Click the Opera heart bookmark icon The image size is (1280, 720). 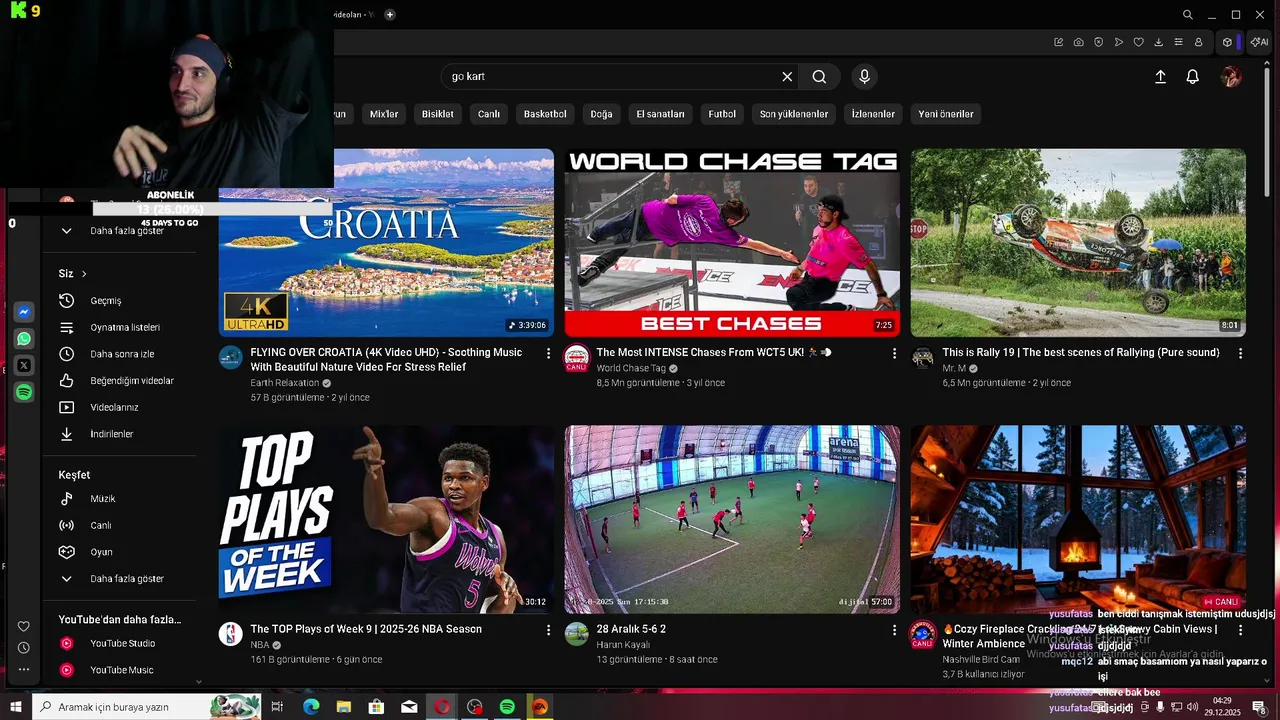1138,42
